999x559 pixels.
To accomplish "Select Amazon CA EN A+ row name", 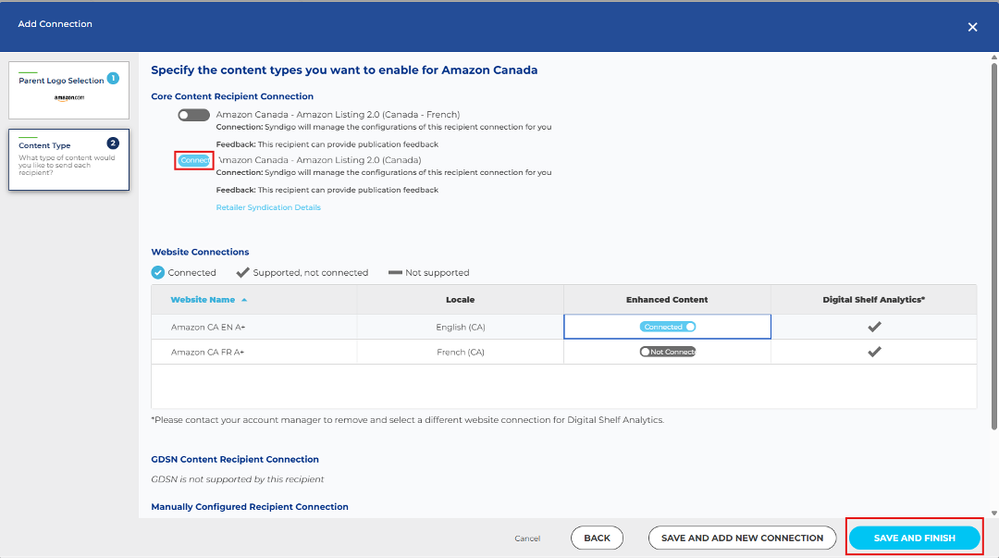I will click(x=208, y=328).
